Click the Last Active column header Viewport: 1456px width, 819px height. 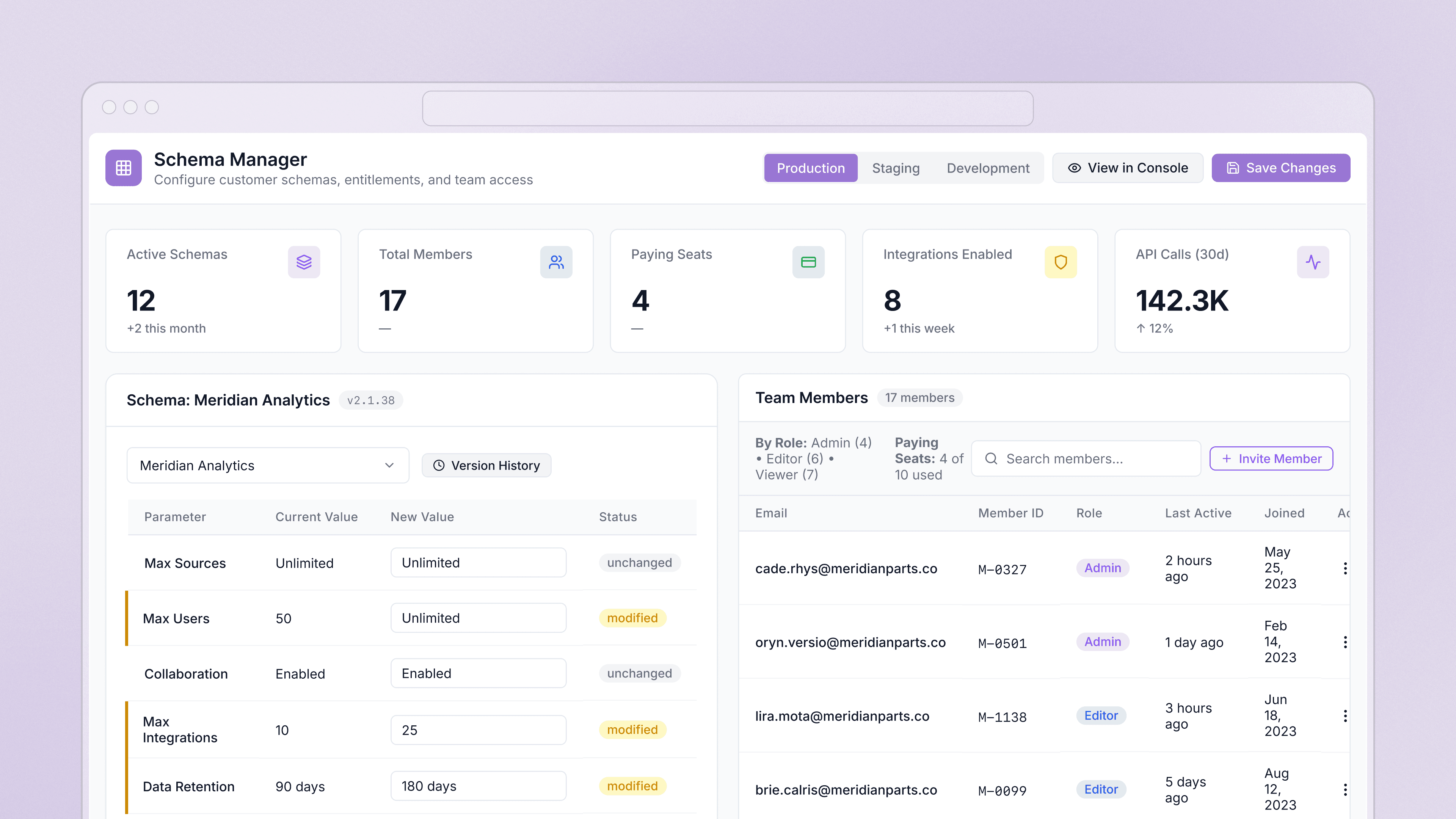1198,513
